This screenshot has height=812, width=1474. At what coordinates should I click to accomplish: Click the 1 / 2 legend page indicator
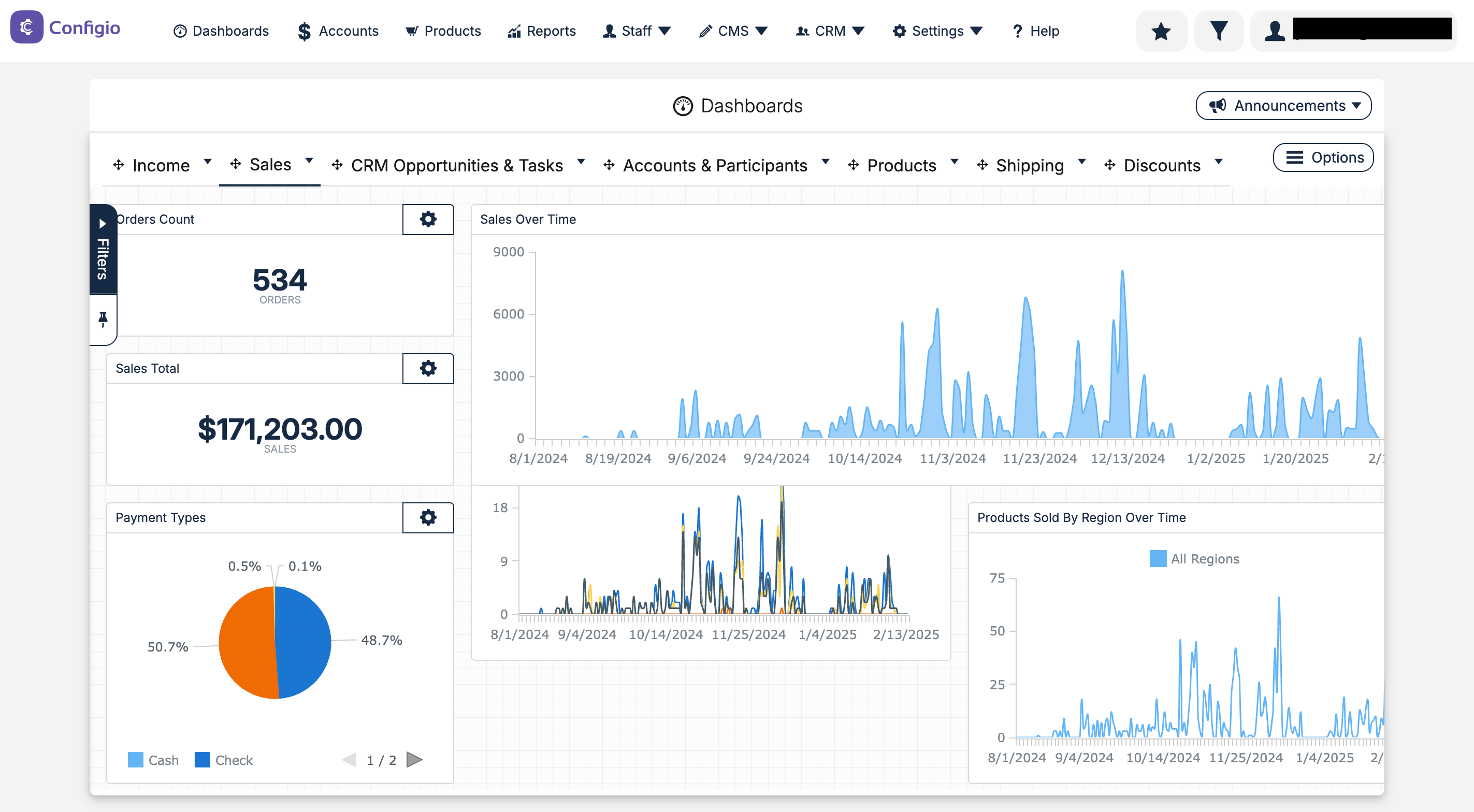381,760
